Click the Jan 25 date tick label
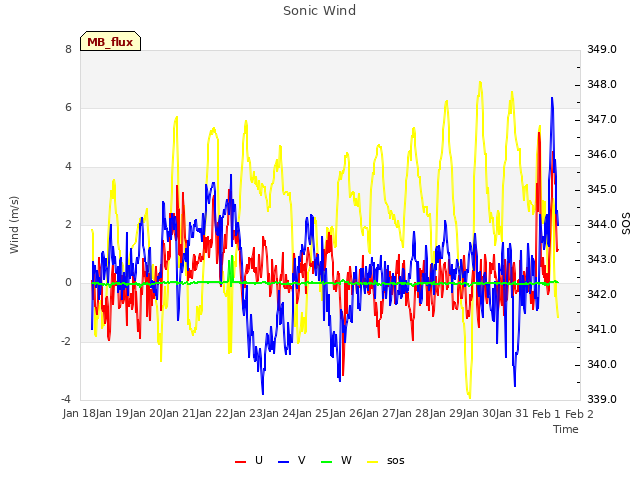The height and width of the screenshot is (480, 640). tap(313, 414)
